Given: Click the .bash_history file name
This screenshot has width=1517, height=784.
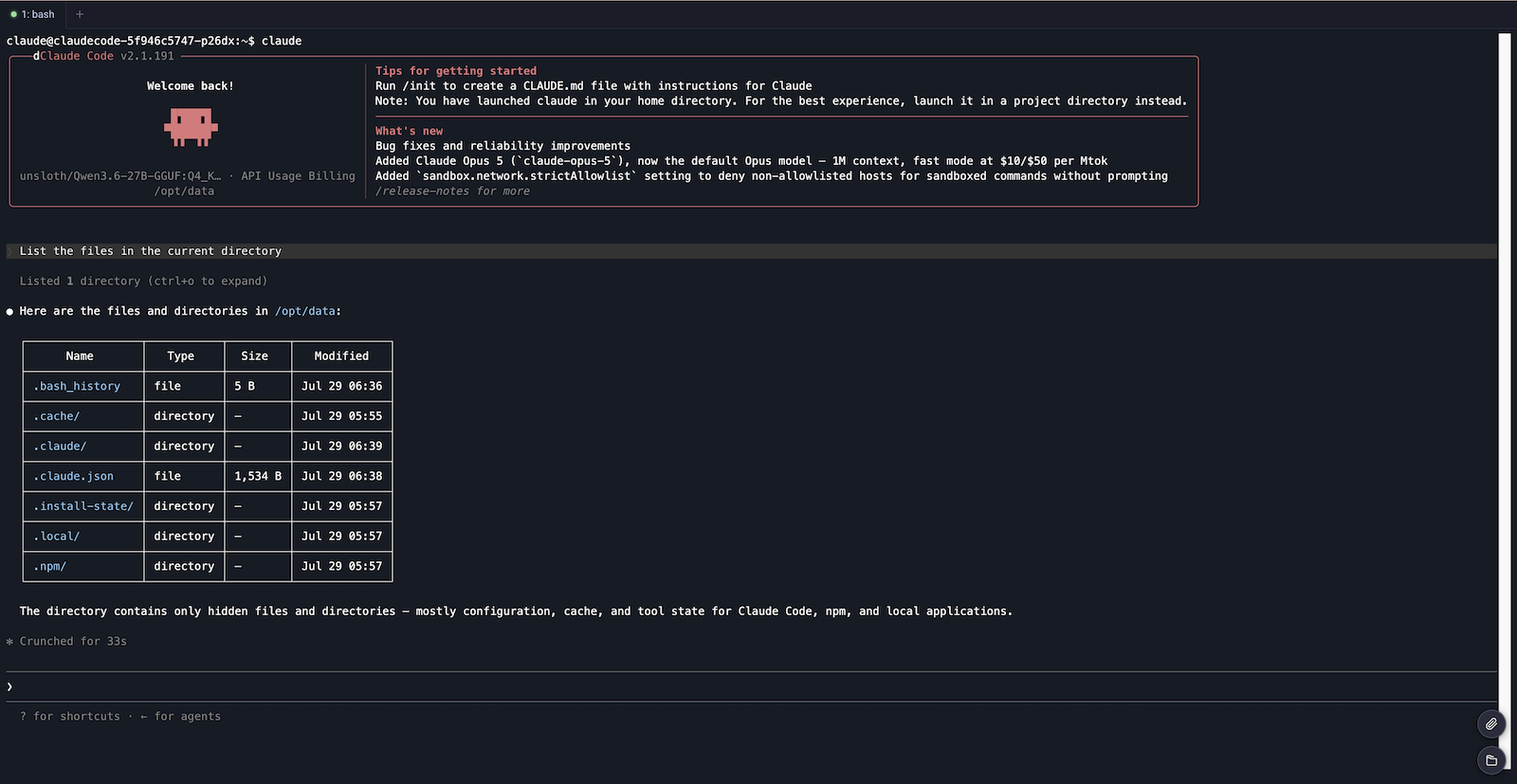Looking at the screenshot, I should click(x=77, y=386).
